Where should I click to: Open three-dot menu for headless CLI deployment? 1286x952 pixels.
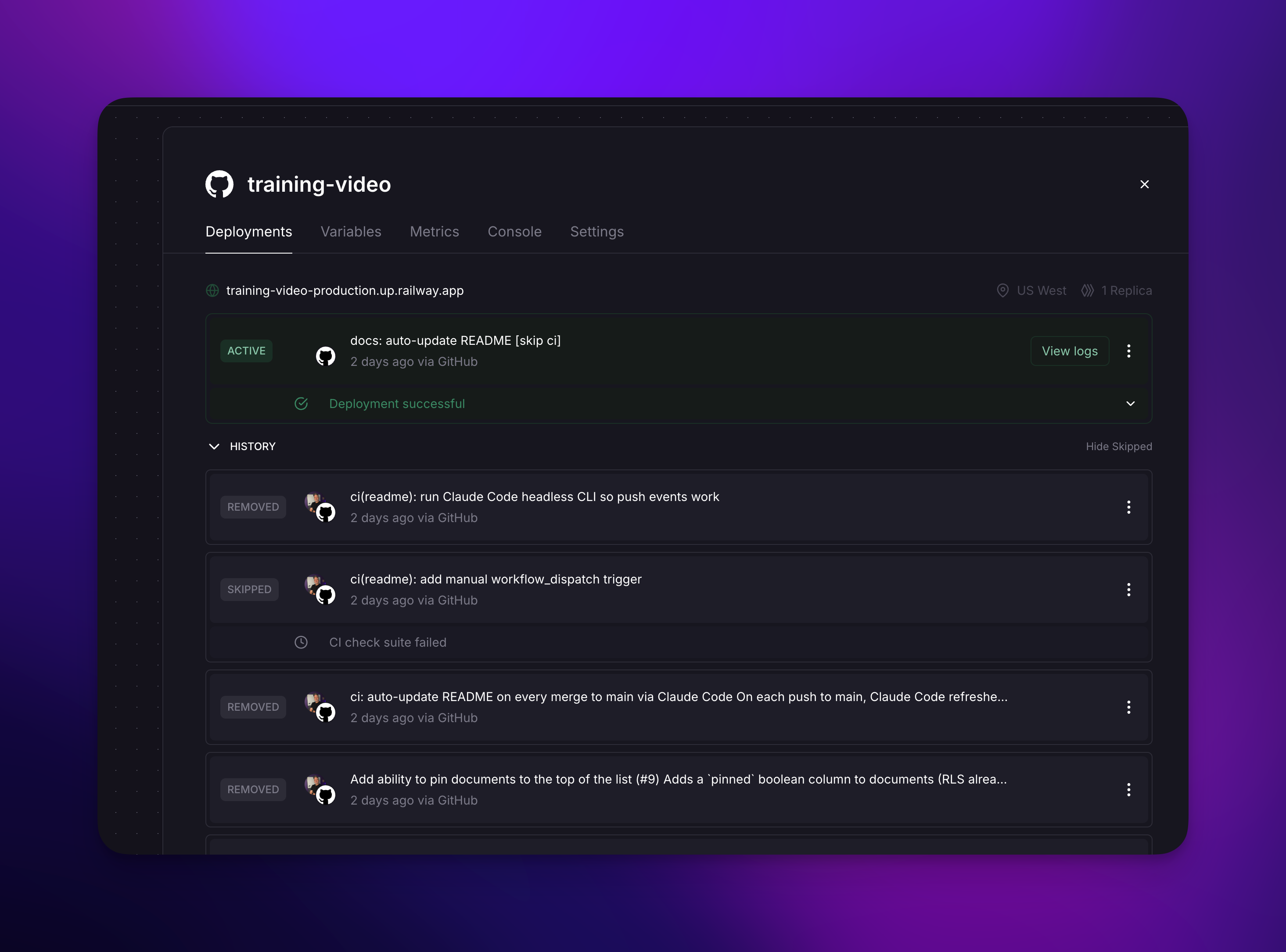tap(1128, 507)
